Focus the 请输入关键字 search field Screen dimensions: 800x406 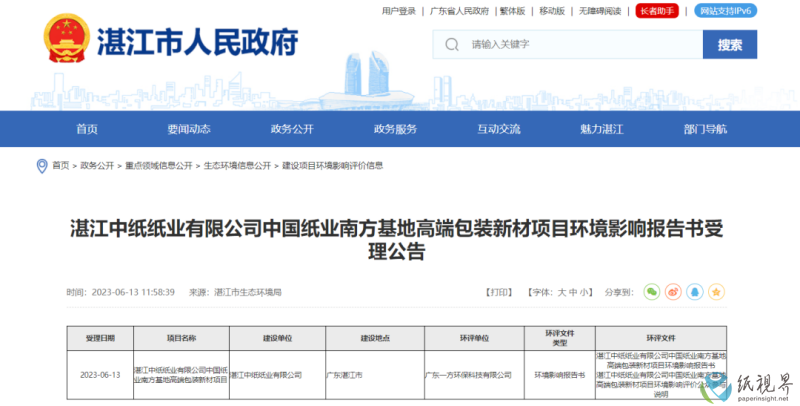click(568, 44)
